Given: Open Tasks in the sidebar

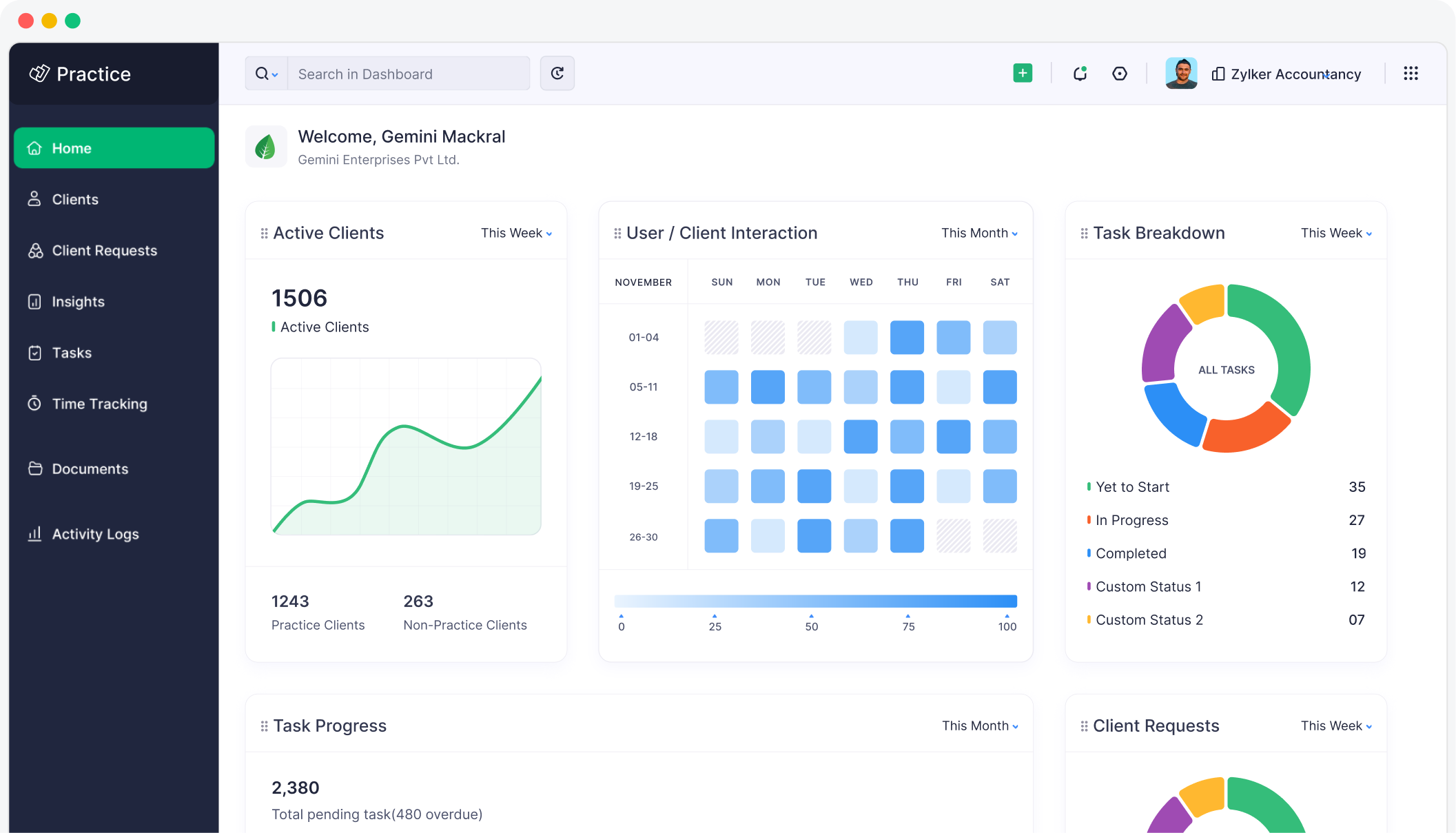Looking at the screenshot, I should pyautogui.click(x=114, y=353).
